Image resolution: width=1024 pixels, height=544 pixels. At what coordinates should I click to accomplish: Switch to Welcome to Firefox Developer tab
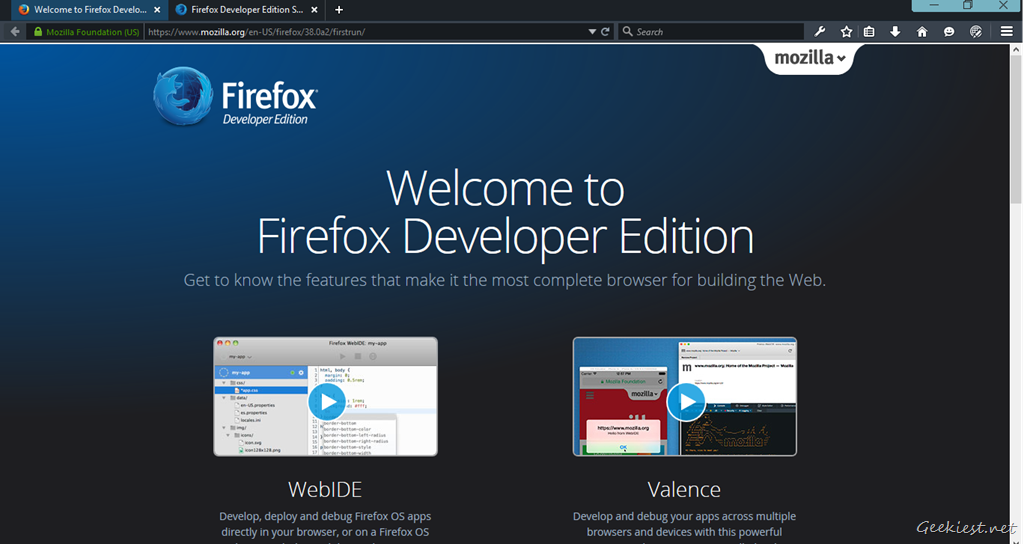83,9
